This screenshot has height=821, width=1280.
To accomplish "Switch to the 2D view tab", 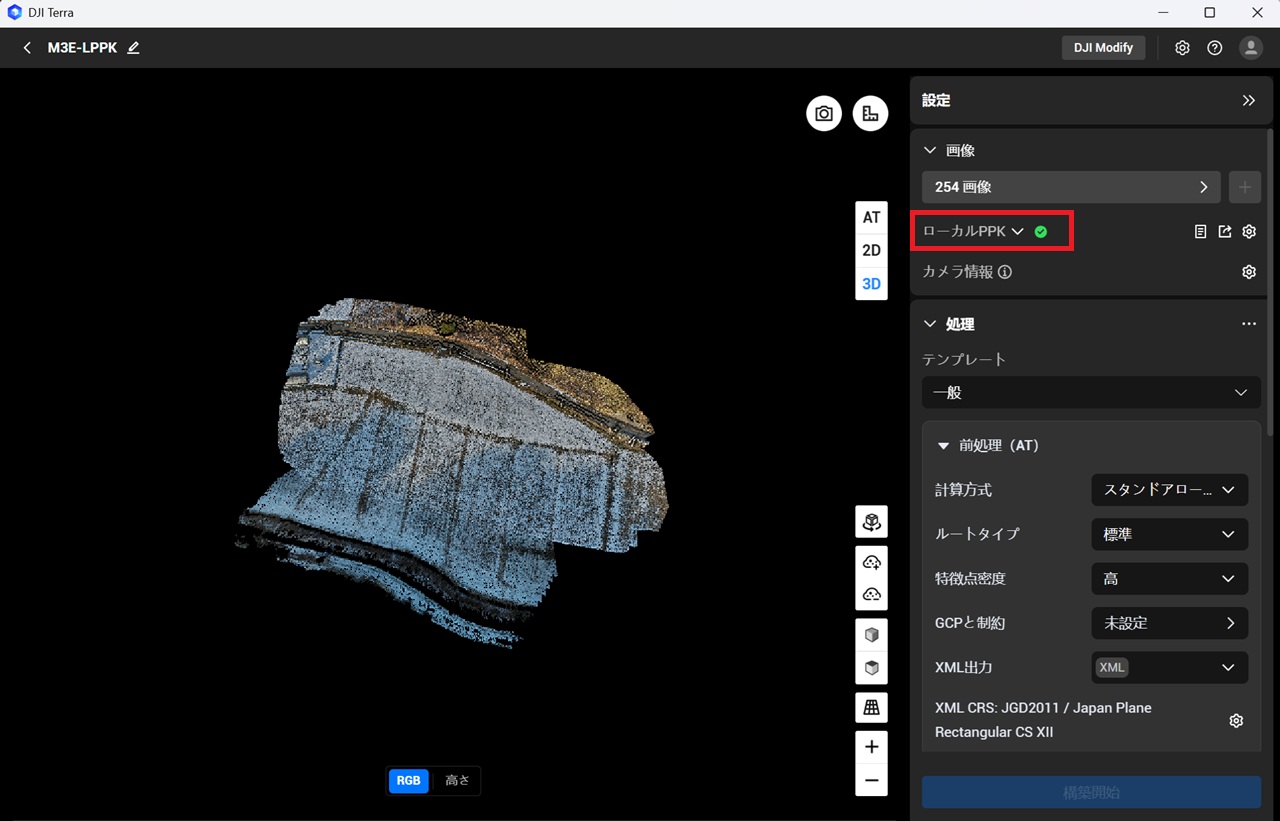I will tap(871, 251).
